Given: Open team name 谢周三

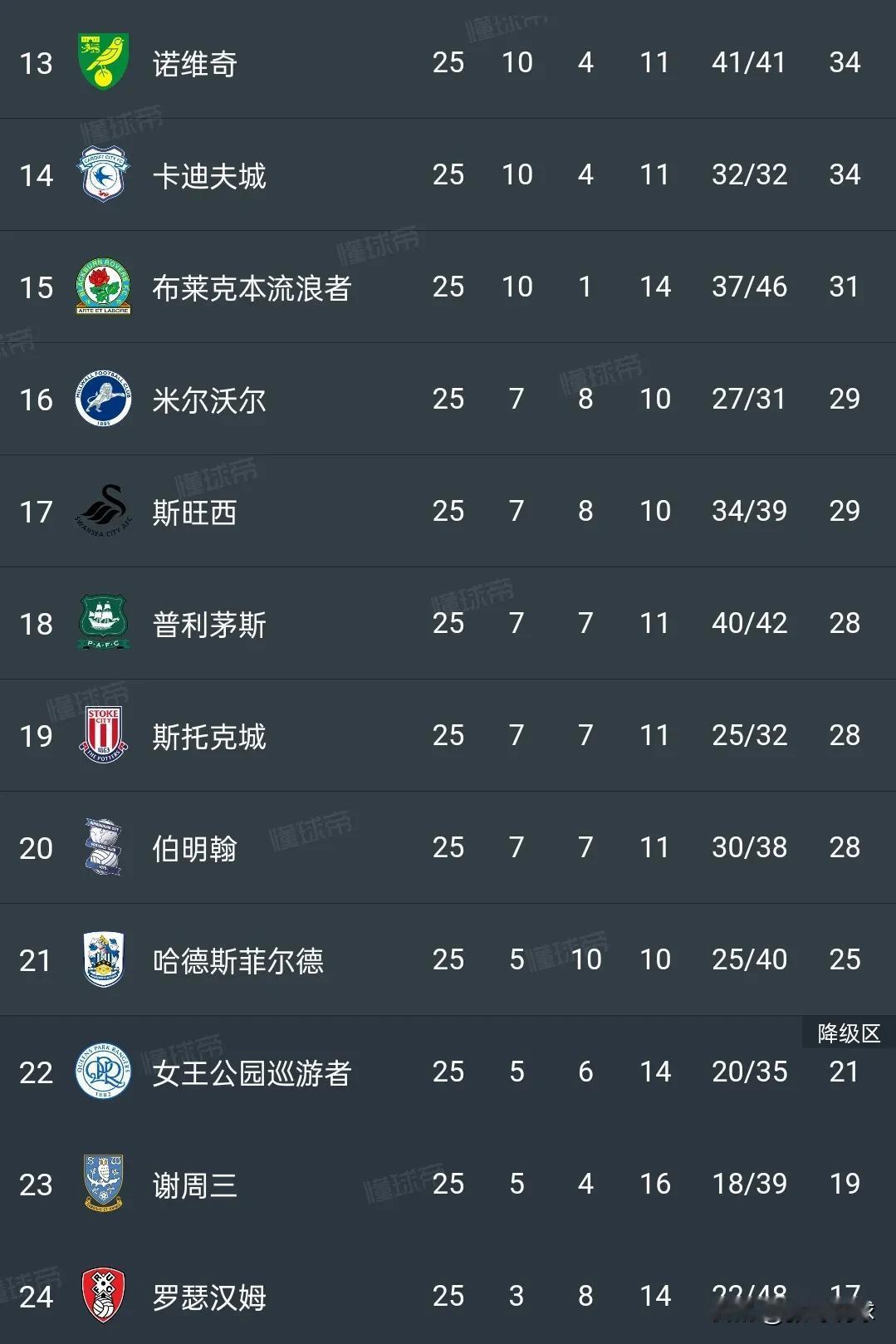Looking at the screenshot, I should point(195,1185).
